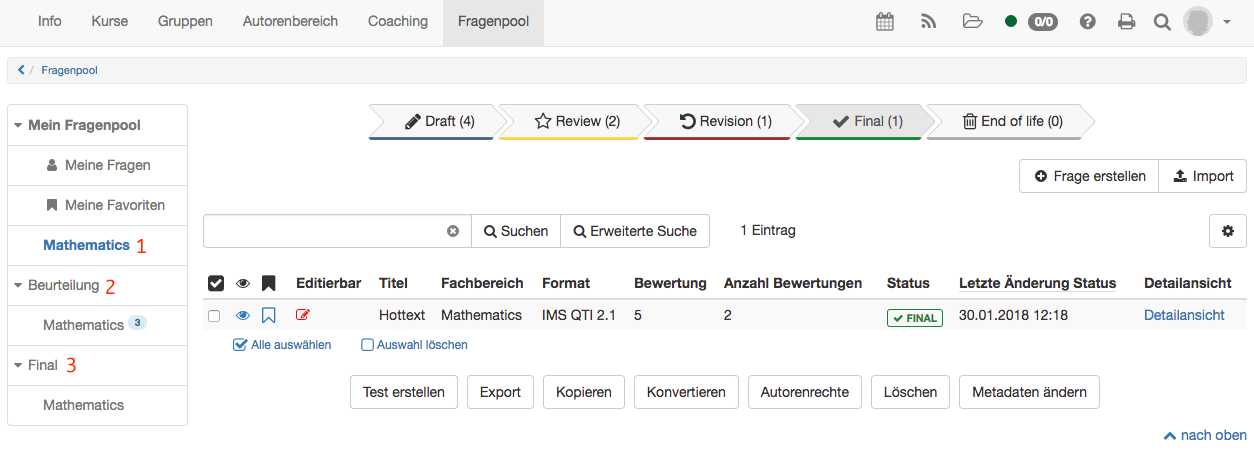Image resolution: width=1254 pixels, height=453 pixels.
Task: Click the magnifier search icon in top bar
Action: click(x=1162, y=22)
